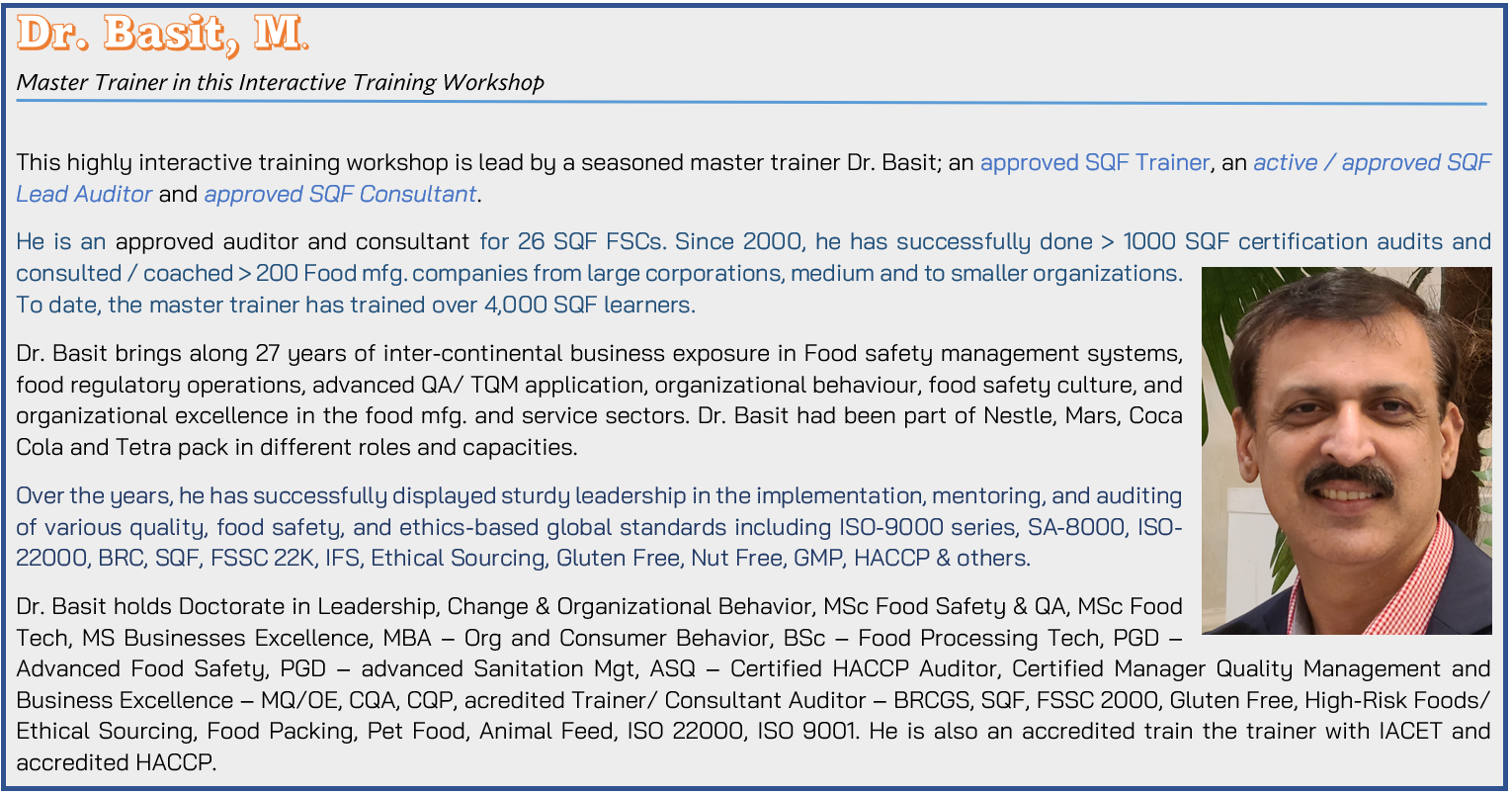Screen dimensions: 1512x795
Task: Click the blue horizontal divider line
Action: [x=751, y=103]
